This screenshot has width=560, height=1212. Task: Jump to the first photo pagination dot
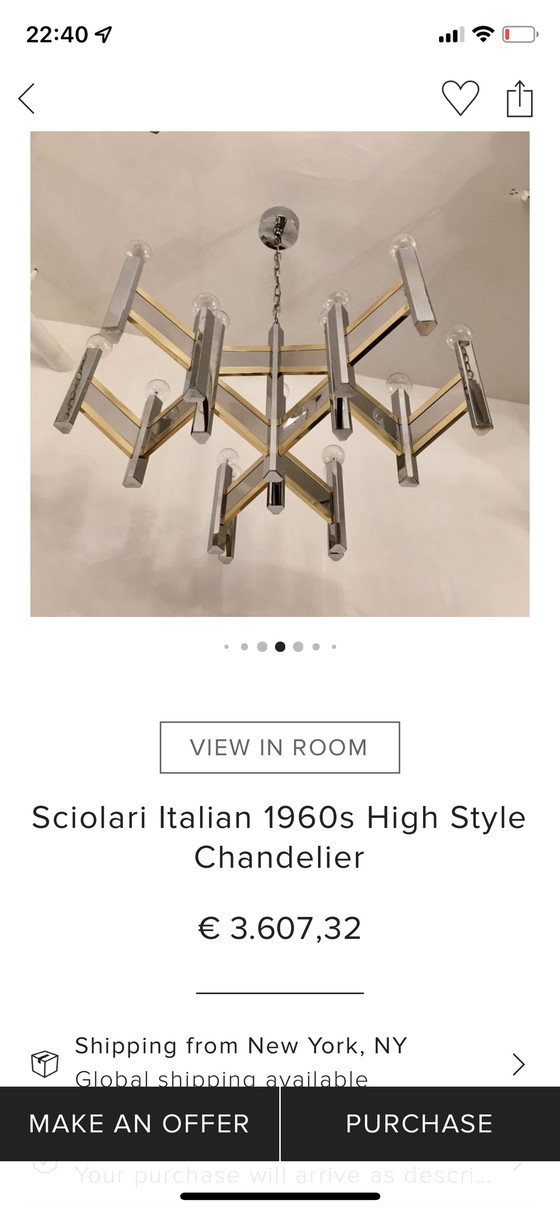[227, 647]
